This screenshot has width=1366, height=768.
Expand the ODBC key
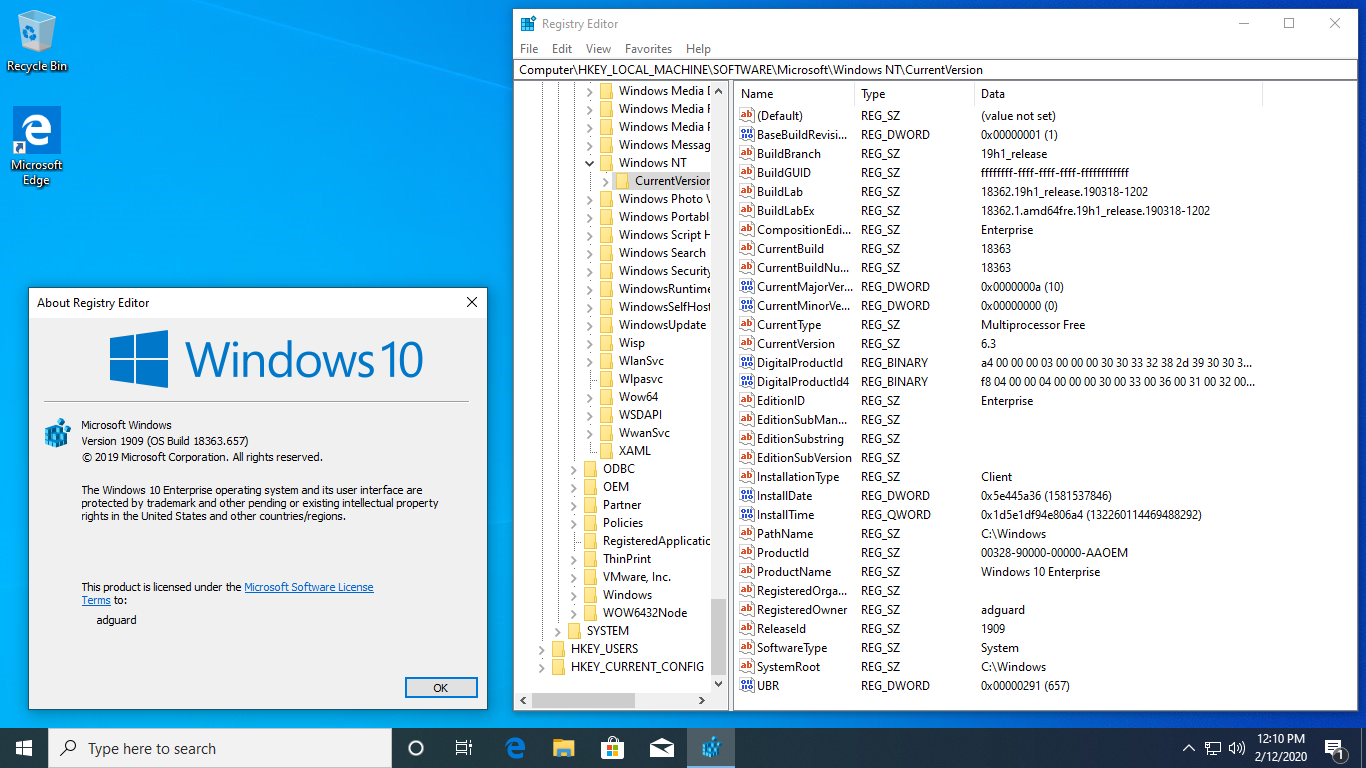(573, 469)
